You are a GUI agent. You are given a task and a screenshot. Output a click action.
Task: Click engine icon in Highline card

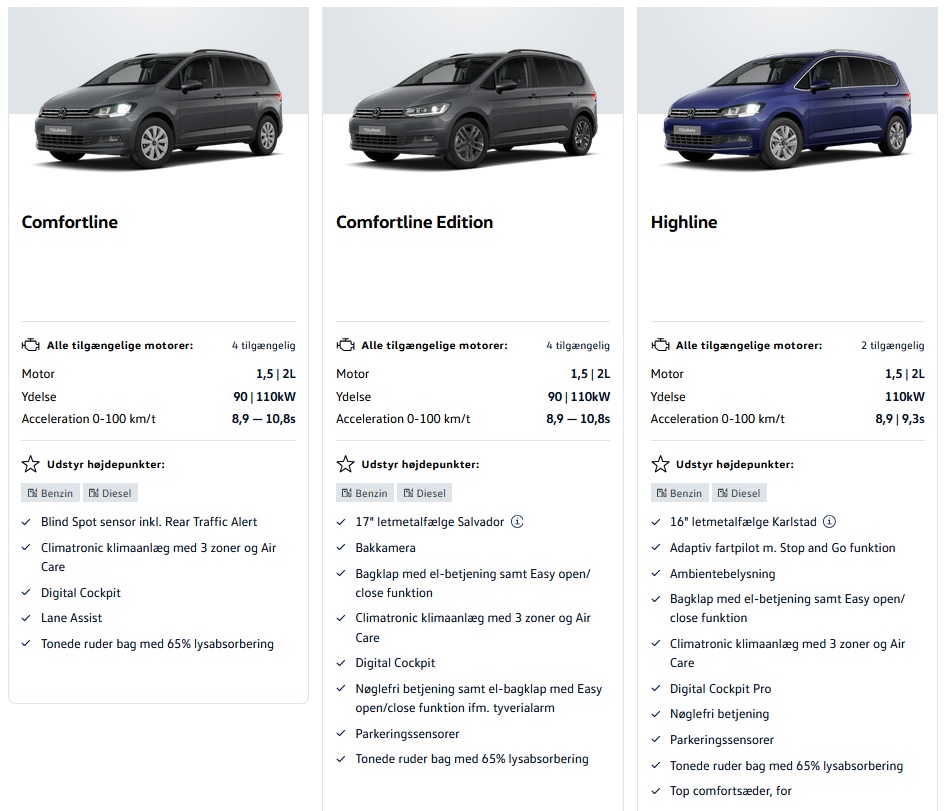[x=660, y=345]
